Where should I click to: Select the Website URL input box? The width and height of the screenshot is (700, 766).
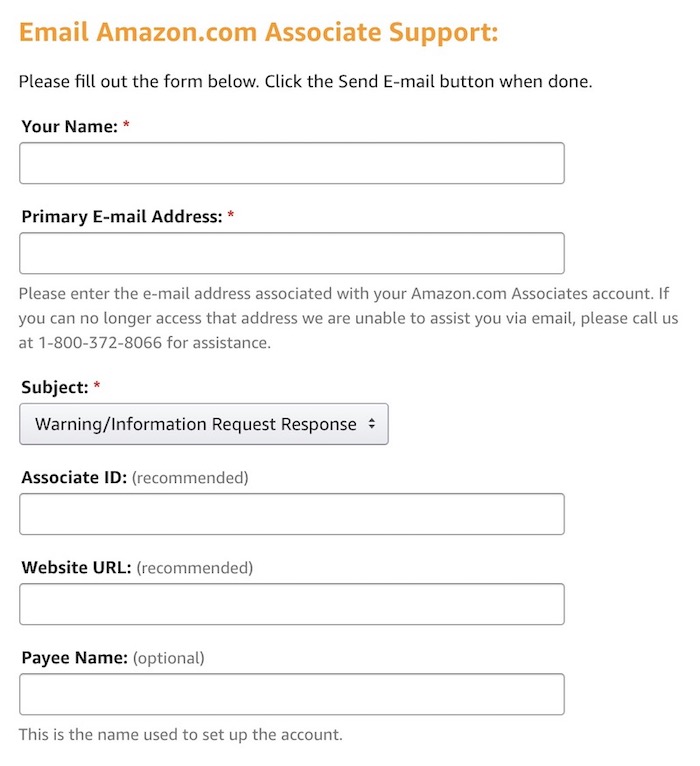click(x=291, y=604)
